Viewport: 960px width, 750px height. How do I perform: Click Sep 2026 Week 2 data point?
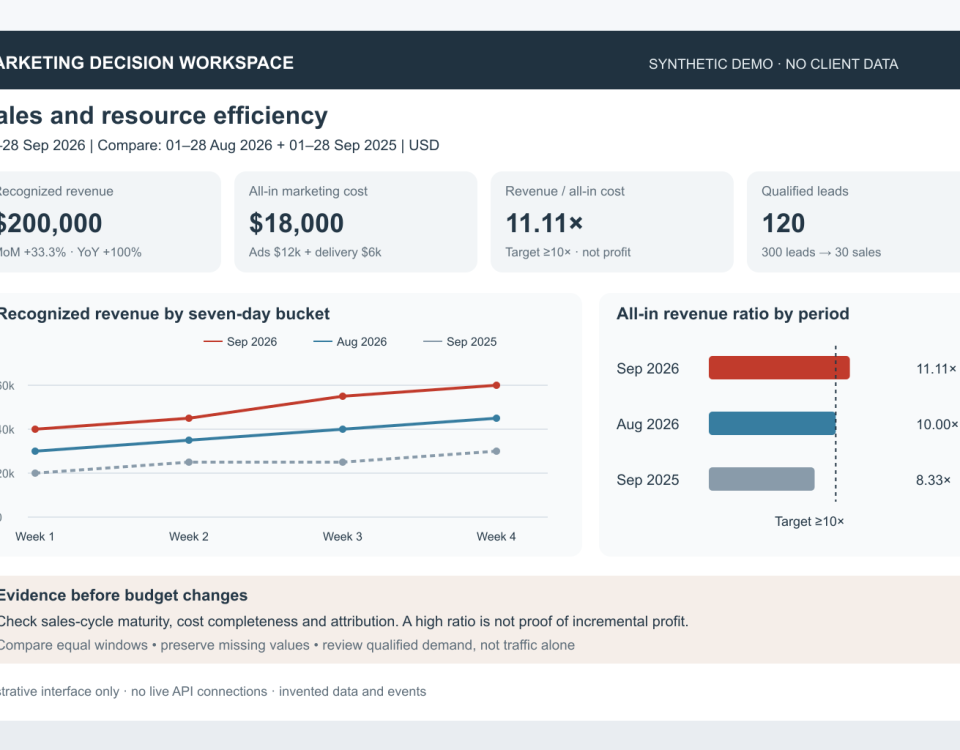point(189,418)
